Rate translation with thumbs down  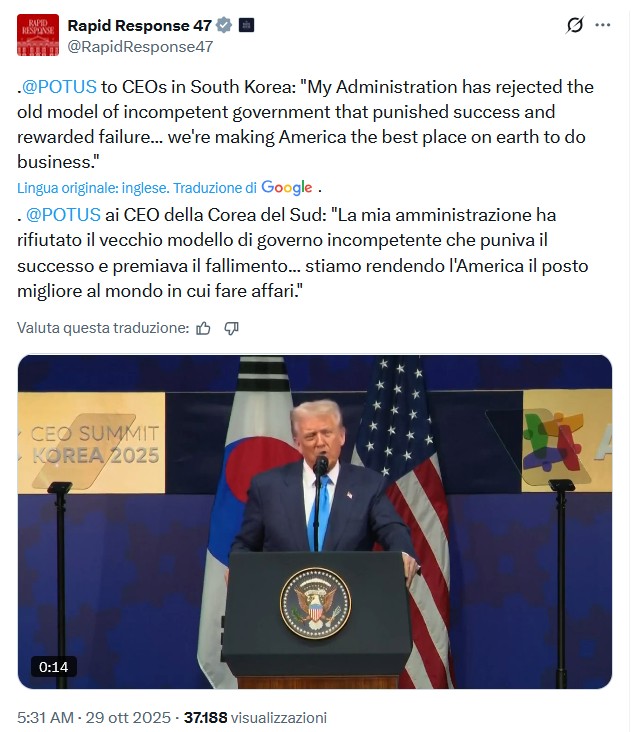[231, 328]
